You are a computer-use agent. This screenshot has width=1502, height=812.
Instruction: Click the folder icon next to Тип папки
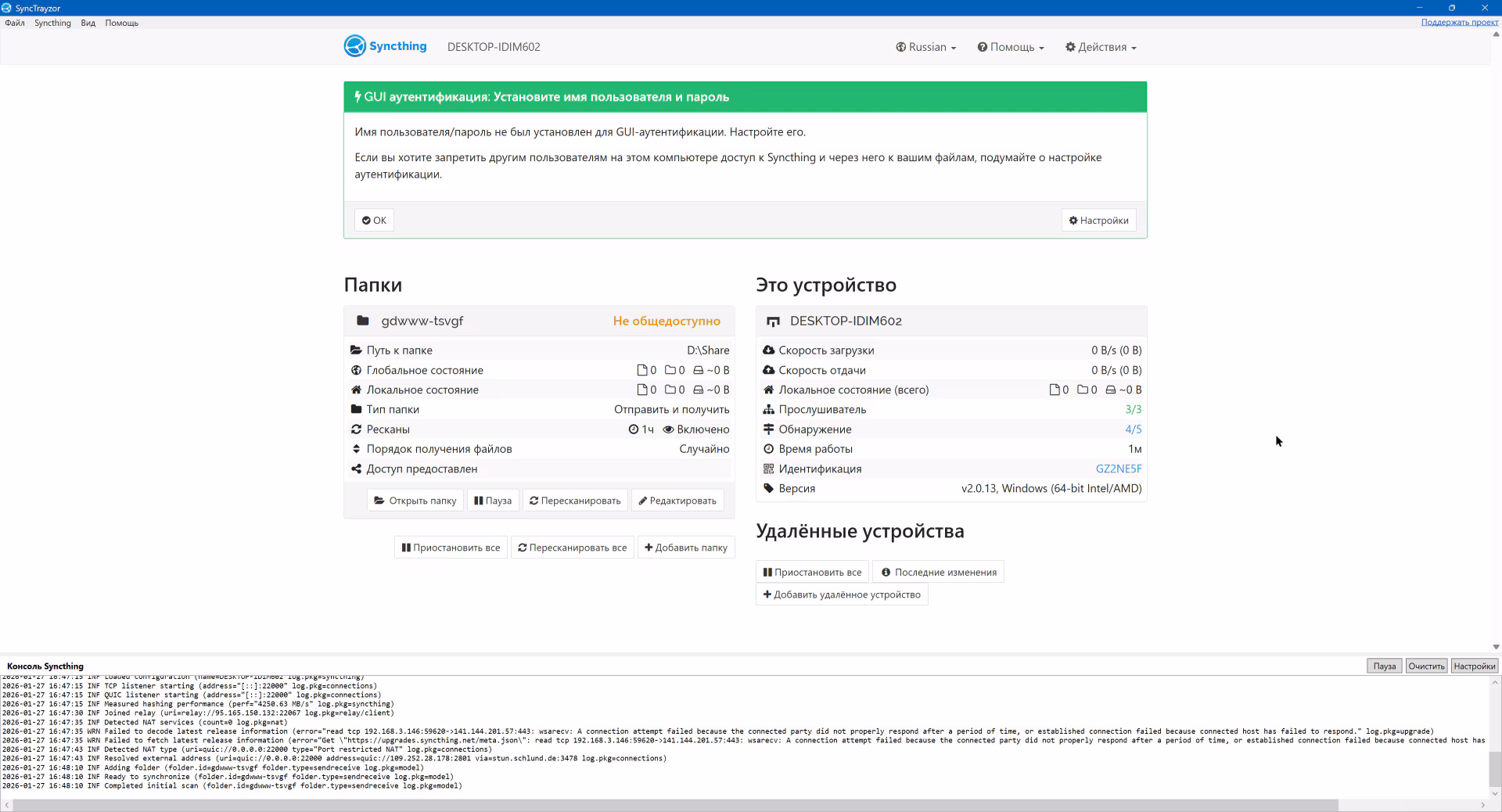tap(356, 409)
